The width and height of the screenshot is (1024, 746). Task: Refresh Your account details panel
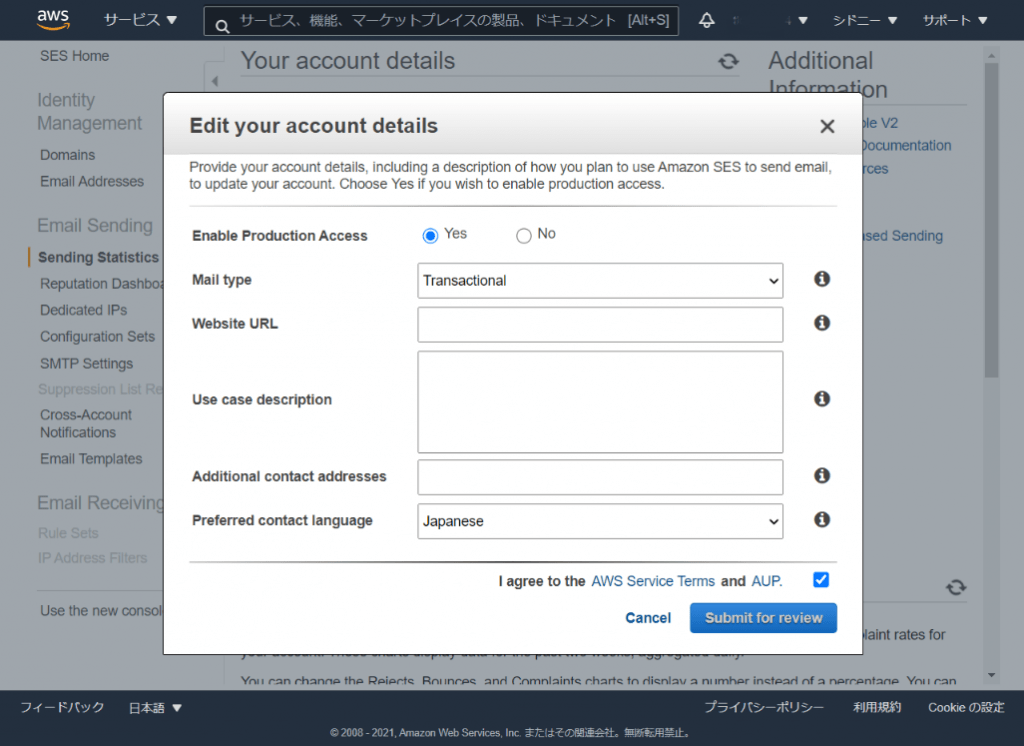coord(729,61)
